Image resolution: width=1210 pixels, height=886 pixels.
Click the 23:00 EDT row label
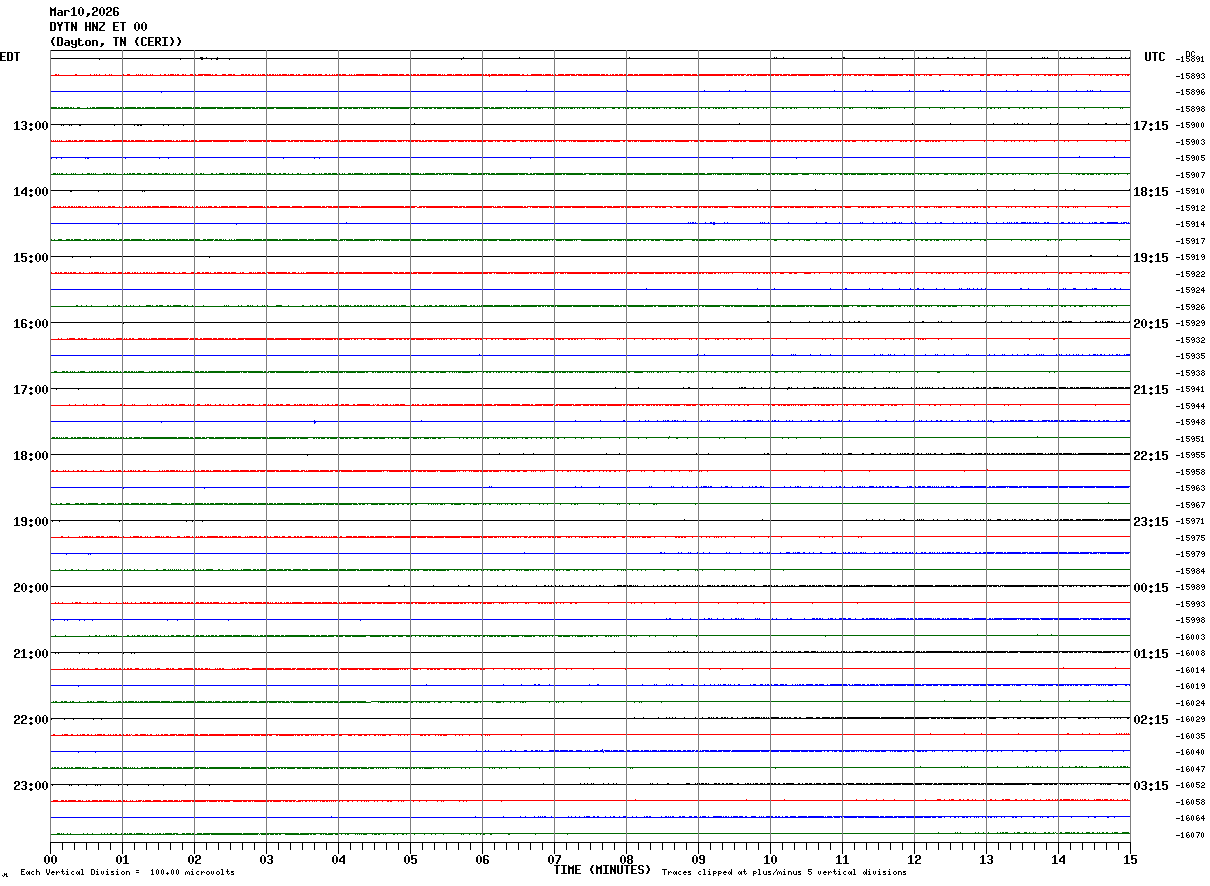(x=31, y=786)
